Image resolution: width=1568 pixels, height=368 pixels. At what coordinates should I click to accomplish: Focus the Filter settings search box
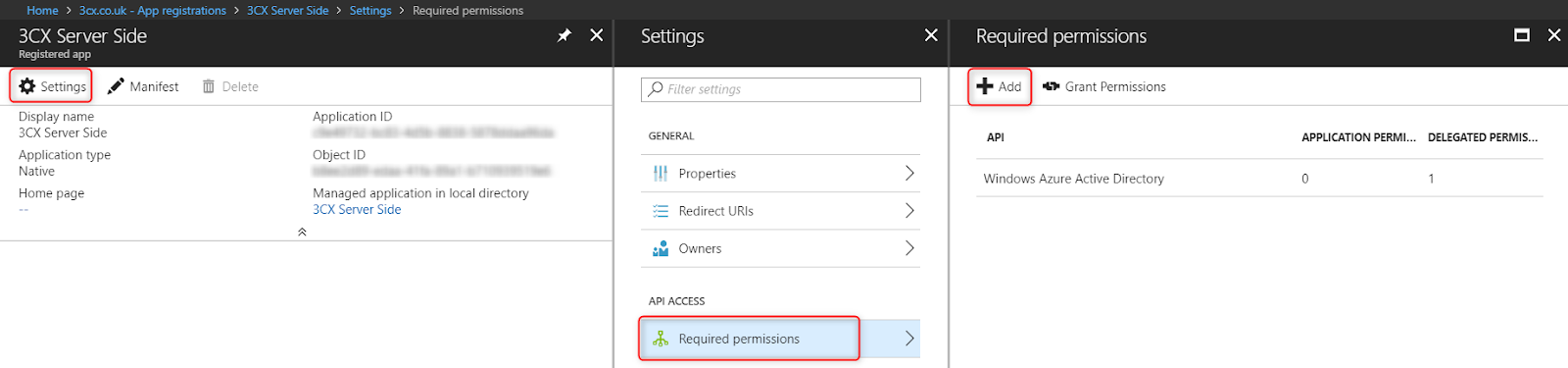tap(781, 89)
